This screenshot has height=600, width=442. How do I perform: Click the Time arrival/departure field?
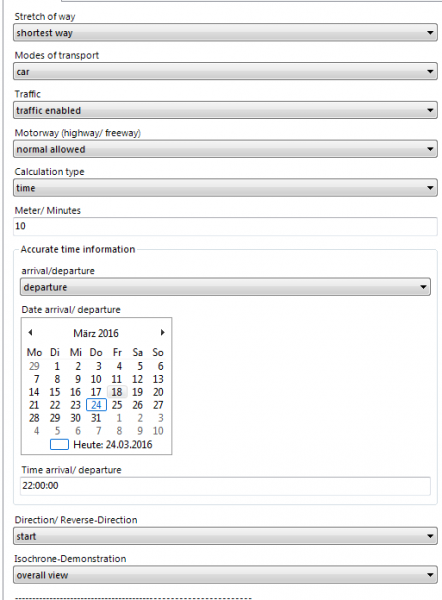click(x=225, y=486)
